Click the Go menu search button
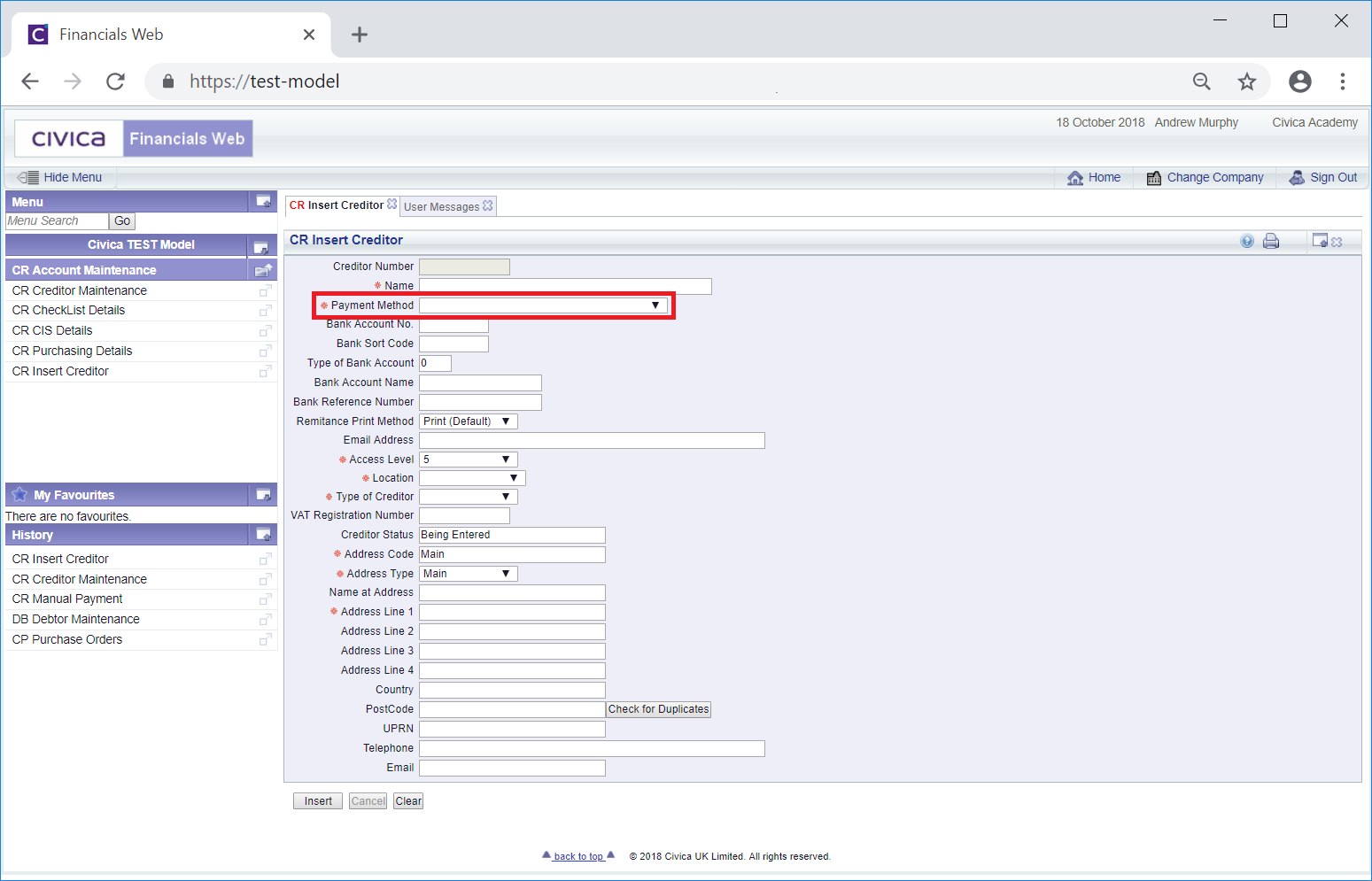1372x881 pixels. click(122, 221)
